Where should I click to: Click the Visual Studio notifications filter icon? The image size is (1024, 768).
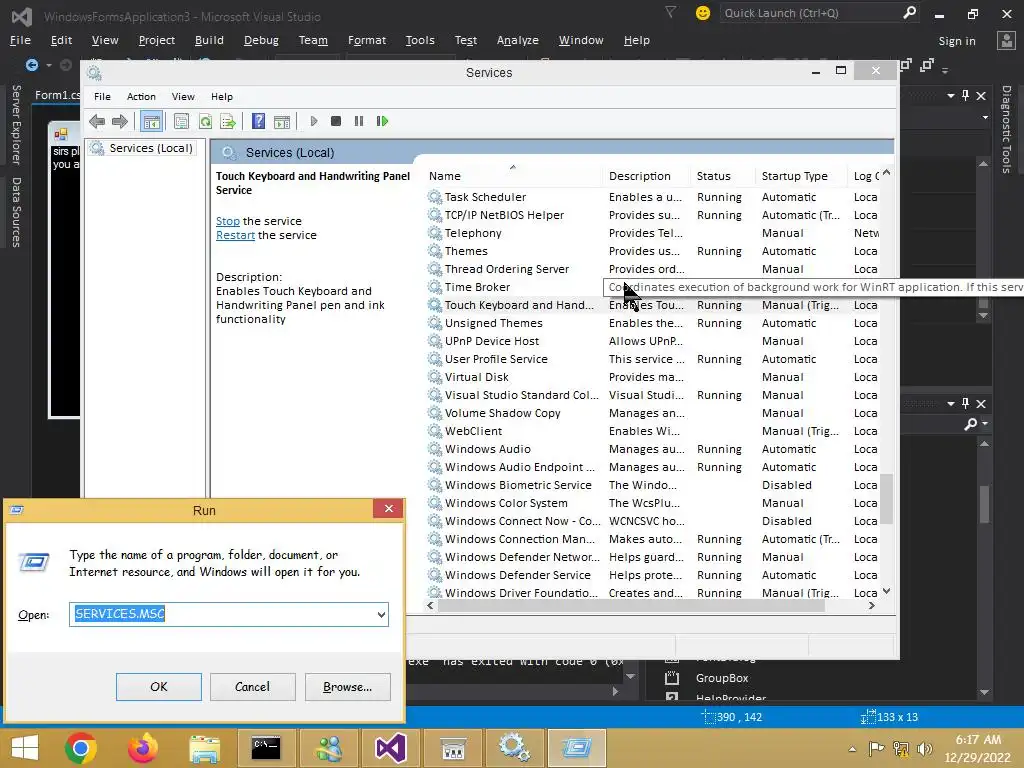671,12
